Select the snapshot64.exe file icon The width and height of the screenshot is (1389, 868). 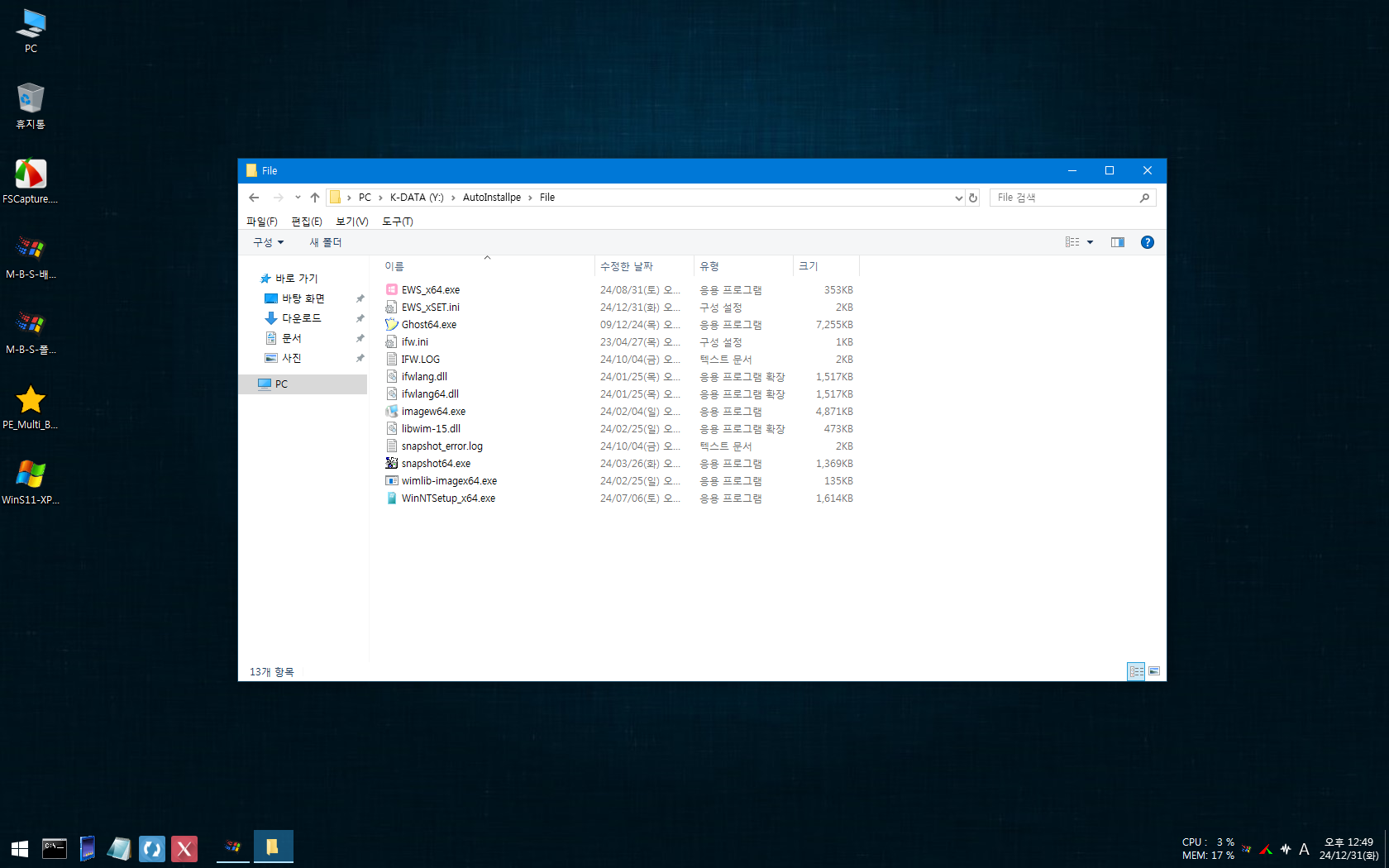pos(392,464)
